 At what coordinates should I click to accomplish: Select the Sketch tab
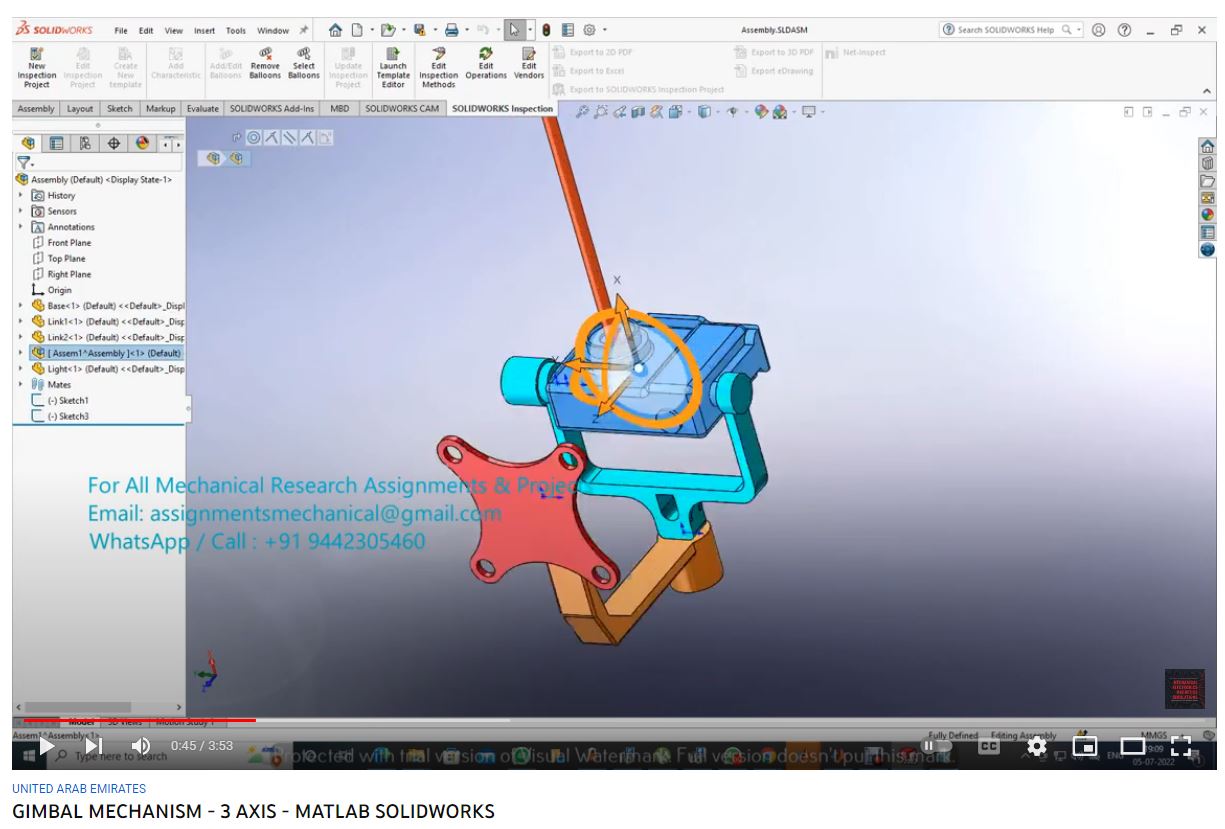click(120, 108)
